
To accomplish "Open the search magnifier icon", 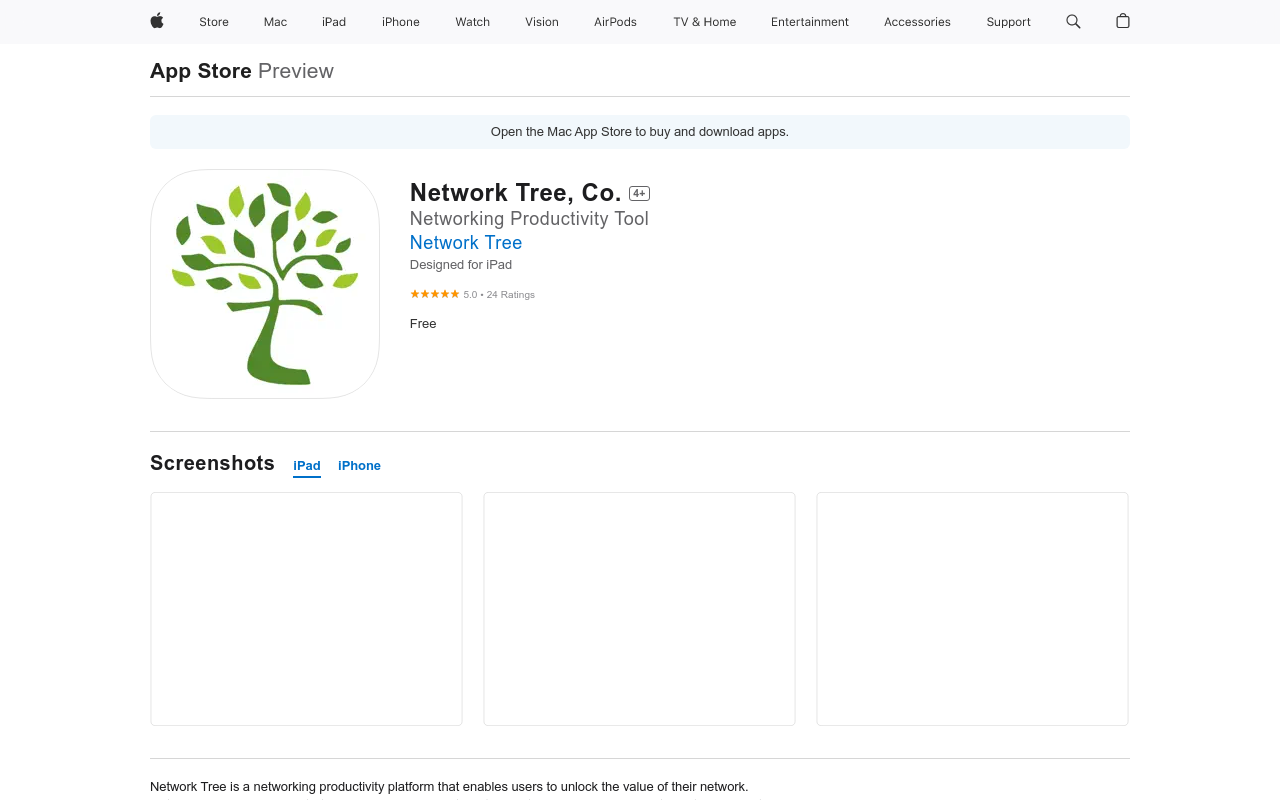I will tap(1073, 21).
